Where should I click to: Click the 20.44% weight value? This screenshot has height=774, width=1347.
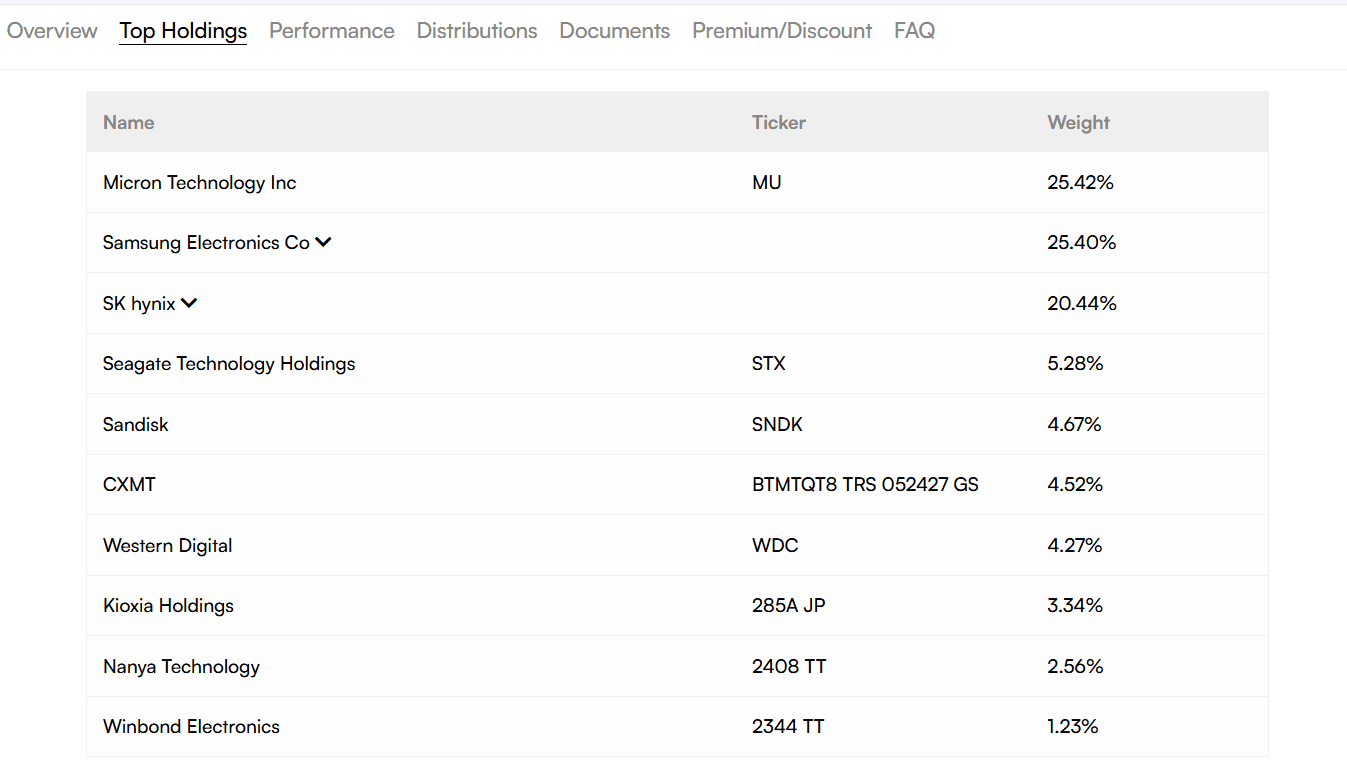pyautogui.click(x=1082, y=303)
